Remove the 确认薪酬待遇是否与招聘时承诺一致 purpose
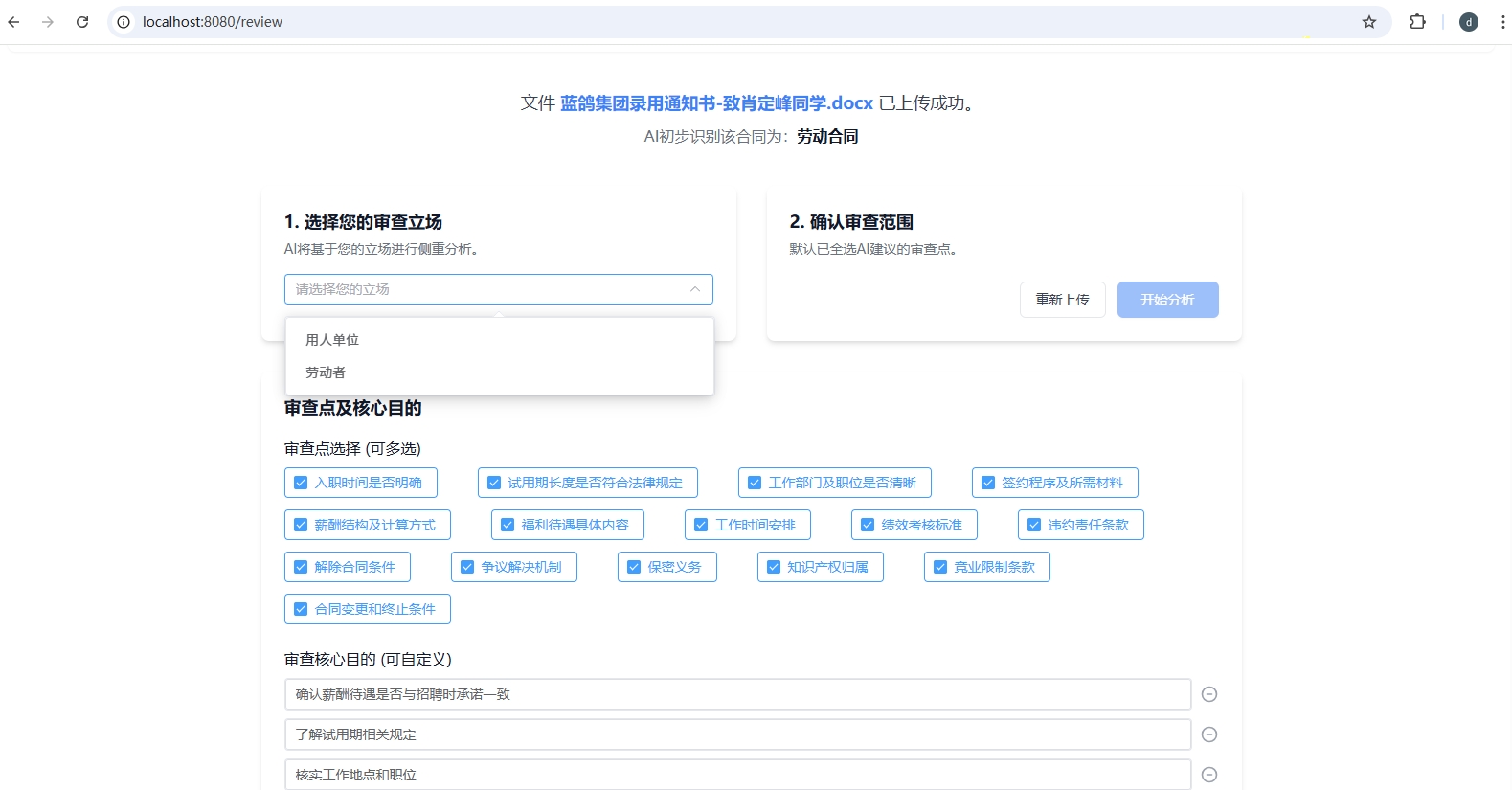Viewport: 1512px width, 790px height. [x=1209, y=694]
